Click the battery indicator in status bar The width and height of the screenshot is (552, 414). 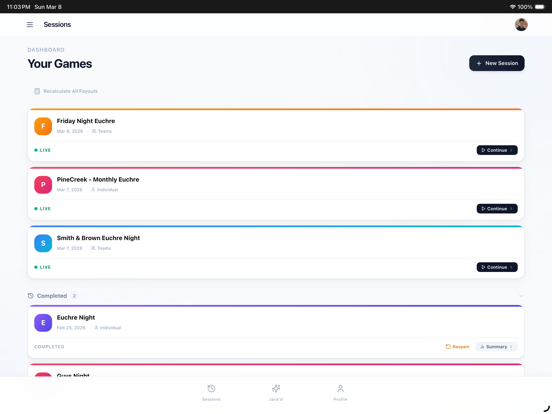coord(540,7)
